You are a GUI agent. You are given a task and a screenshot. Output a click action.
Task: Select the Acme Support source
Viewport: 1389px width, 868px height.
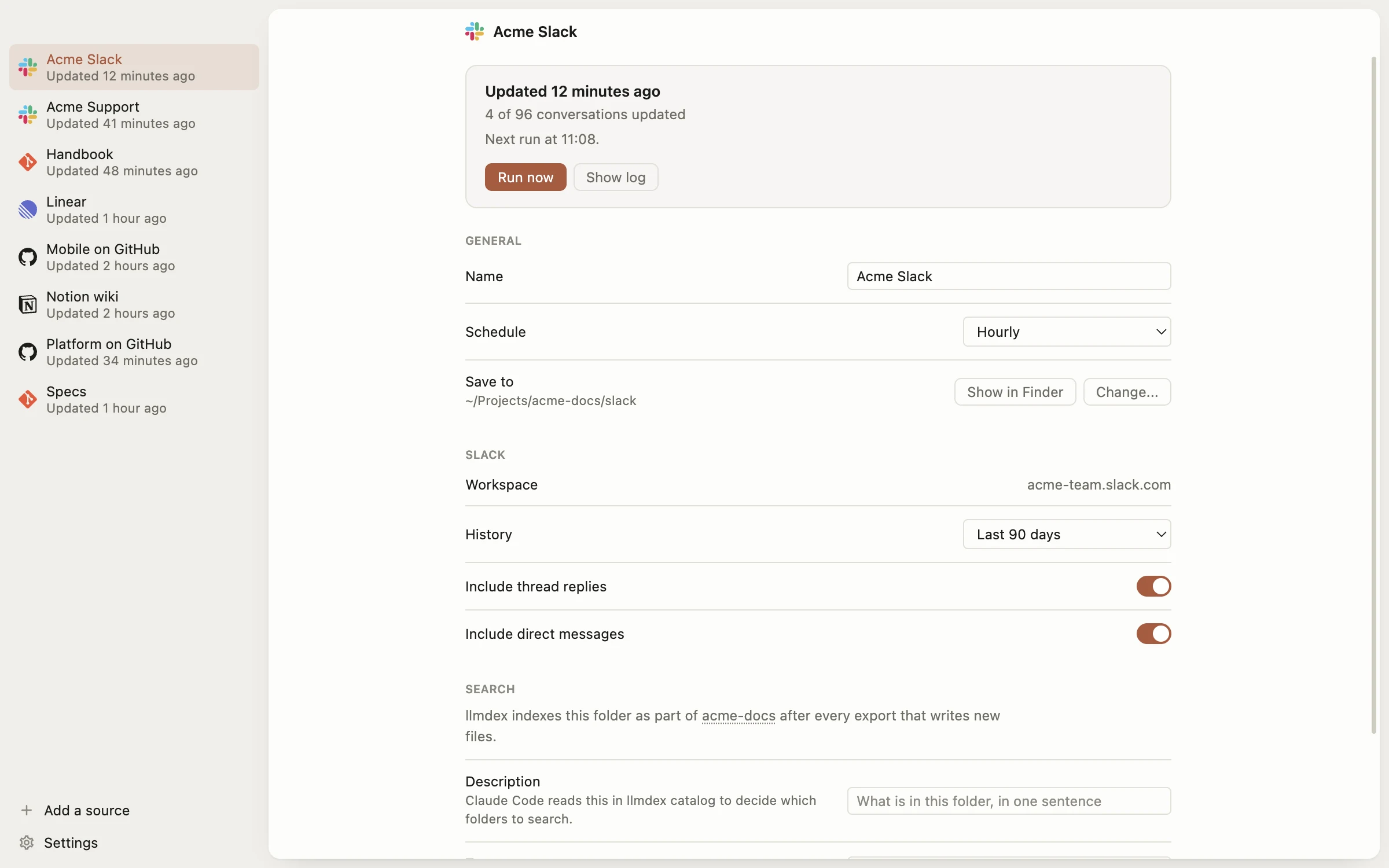[x=134, y=115]
